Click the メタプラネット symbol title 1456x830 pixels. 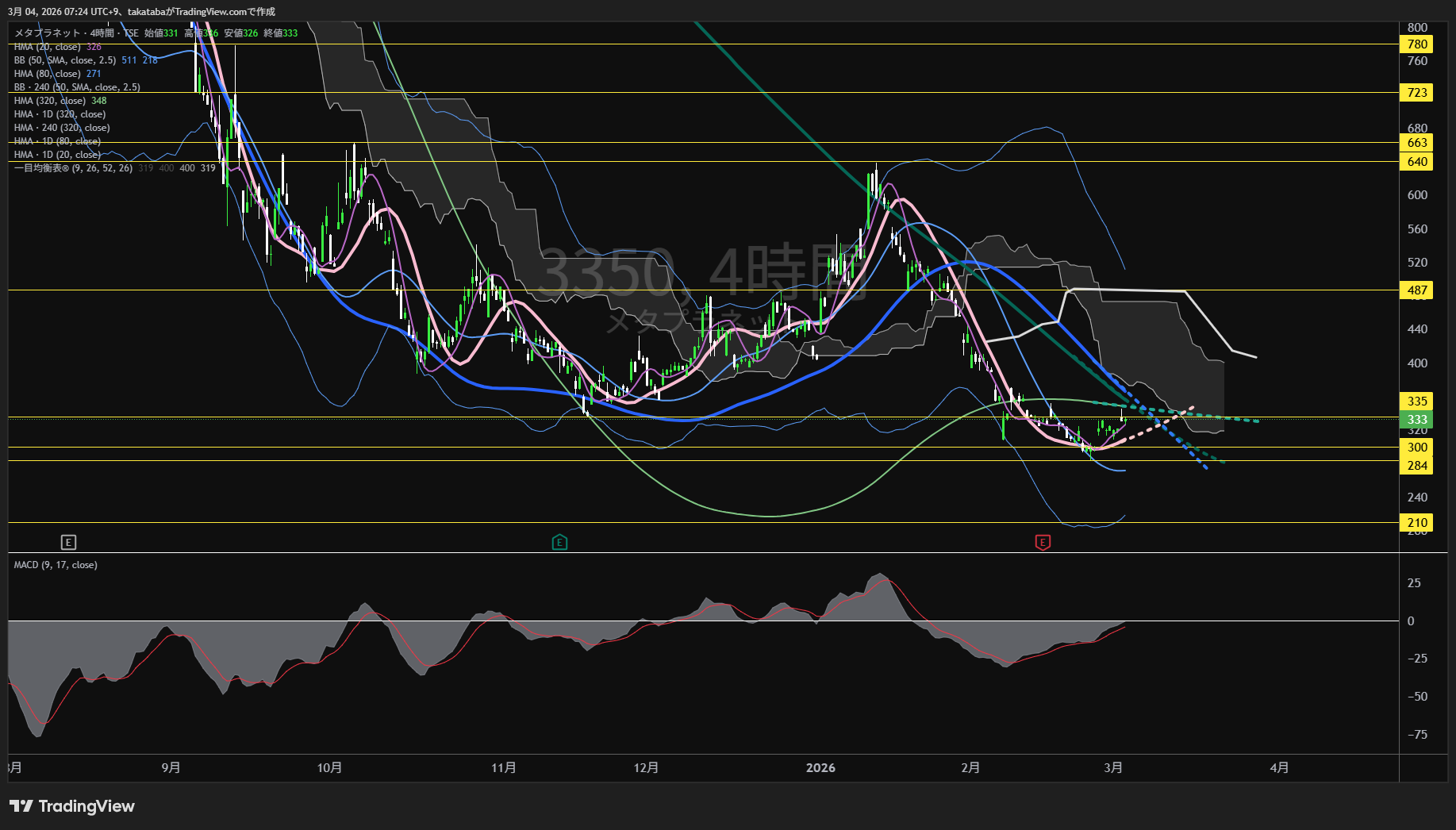pos(48,33)
